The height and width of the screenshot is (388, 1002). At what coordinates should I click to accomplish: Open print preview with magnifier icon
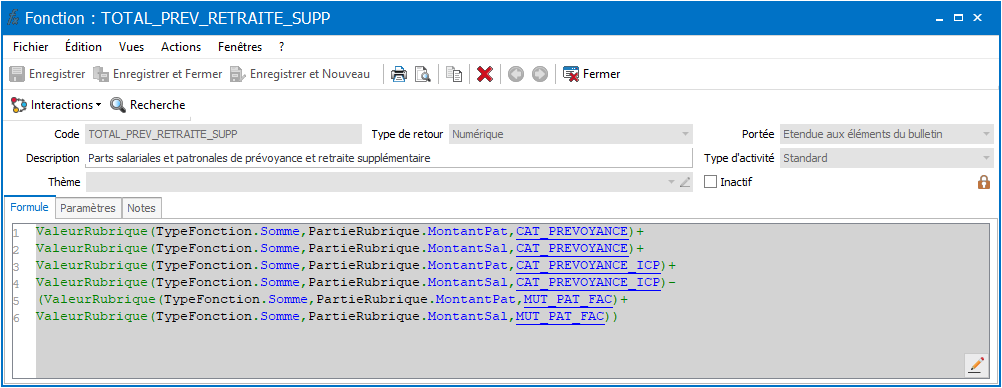coord(423,74)
